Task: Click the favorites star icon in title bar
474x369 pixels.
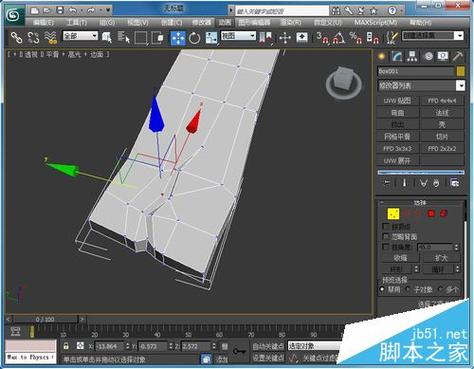Action: click(x=374, y=11)
